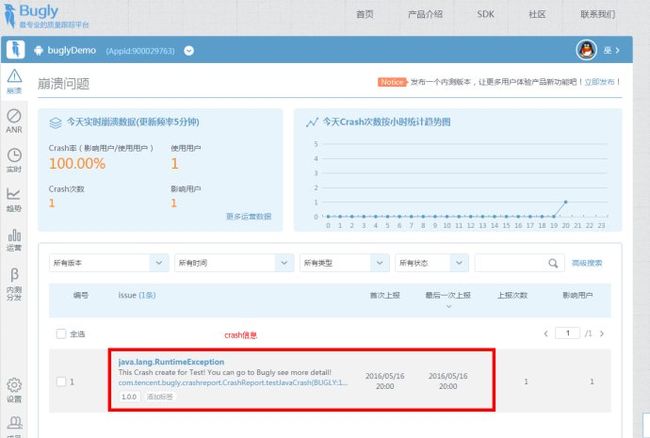Open the 所有状态 status dropdown

click(432, 263)
